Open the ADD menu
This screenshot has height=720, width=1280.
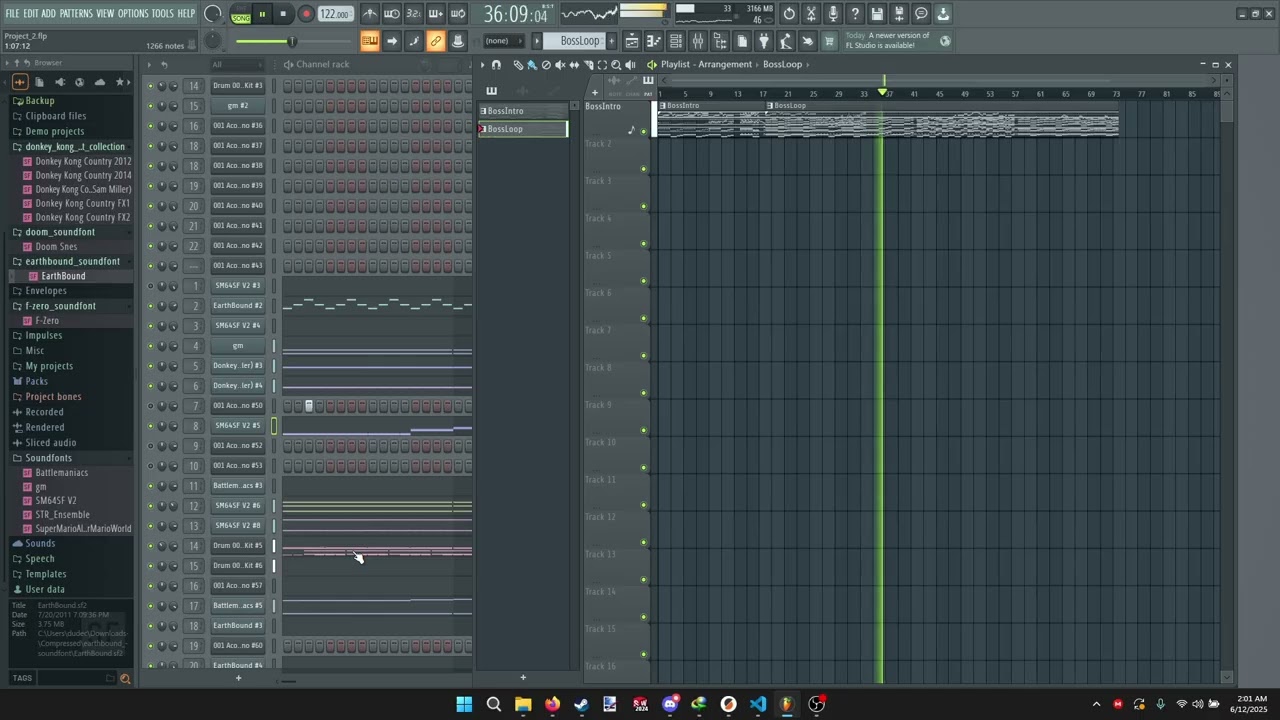point(49,14)
